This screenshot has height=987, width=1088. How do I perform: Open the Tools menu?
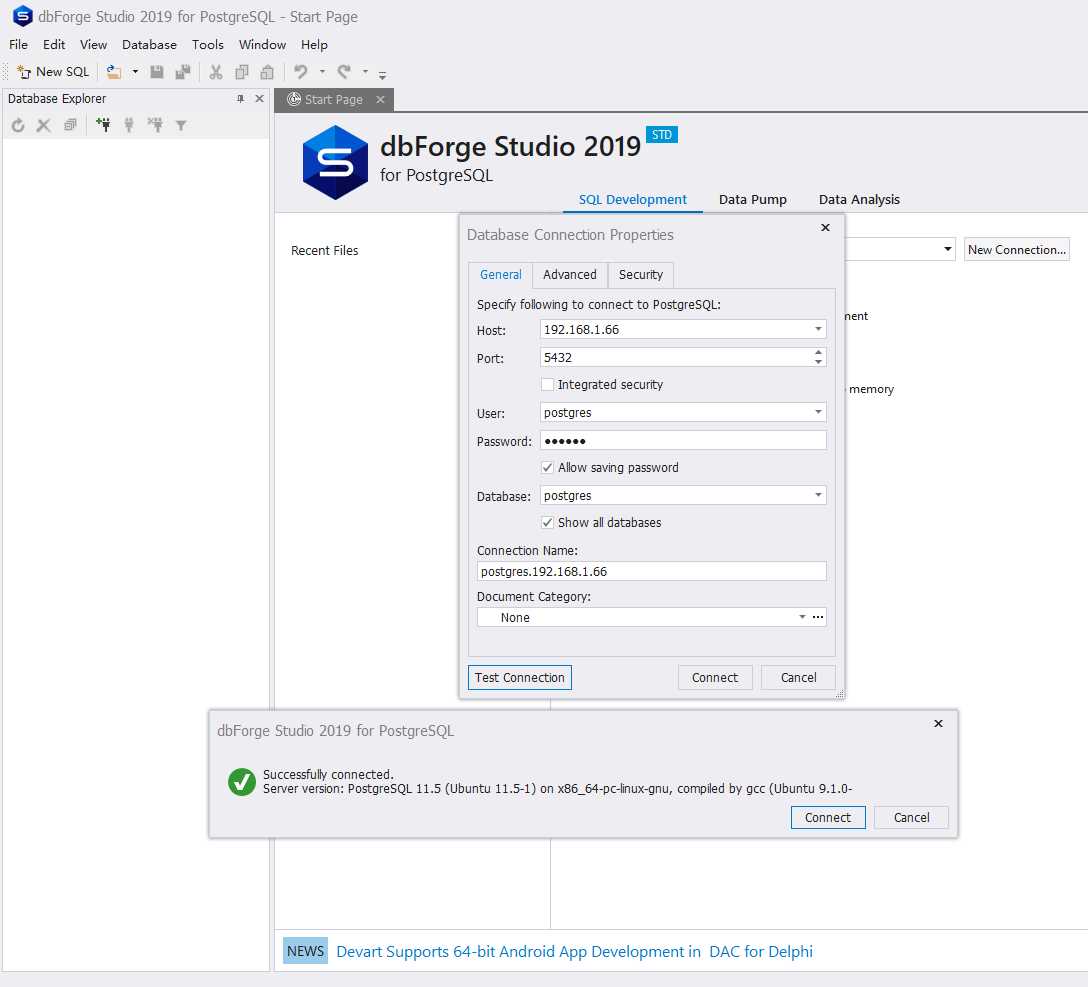207,44
